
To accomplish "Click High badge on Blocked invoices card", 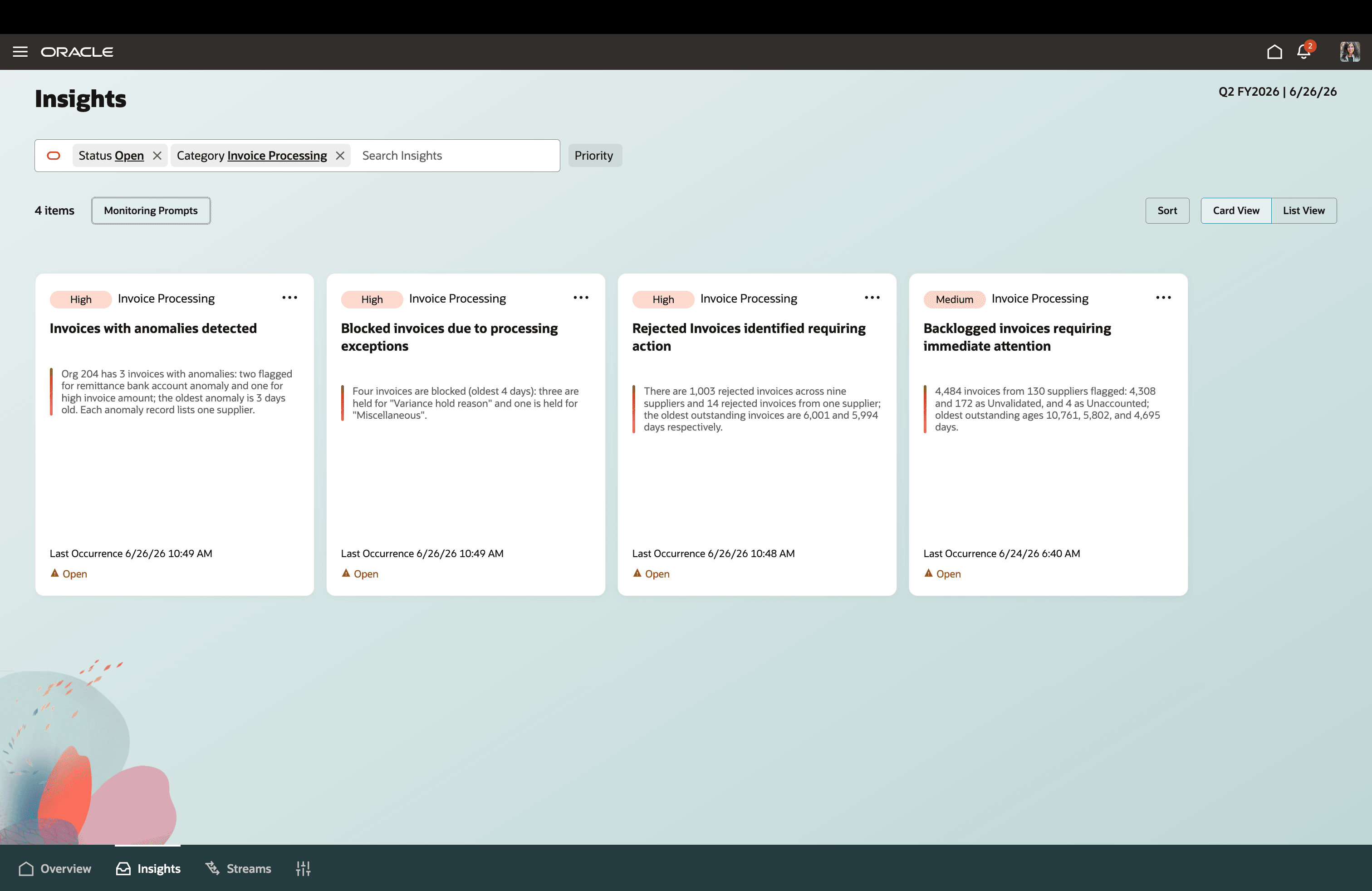I will click(372, 300).
